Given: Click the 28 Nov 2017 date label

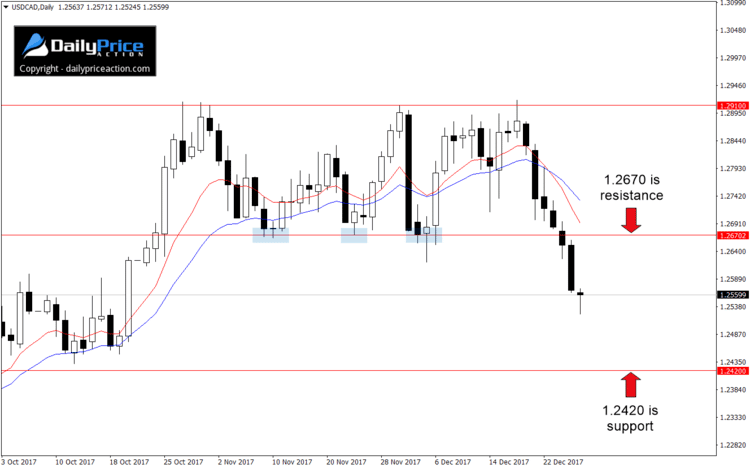Looking at the screenshot, I should (400, 462).
